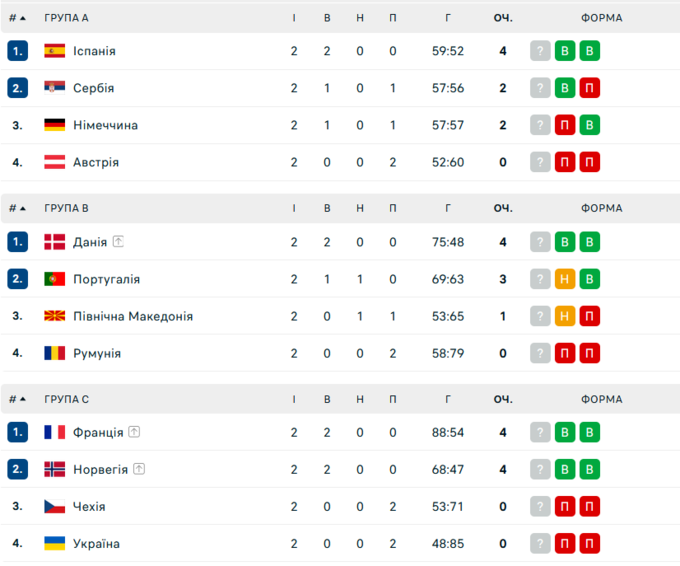
Task: Click the Spain flag icon
Action: pos(55,51)
